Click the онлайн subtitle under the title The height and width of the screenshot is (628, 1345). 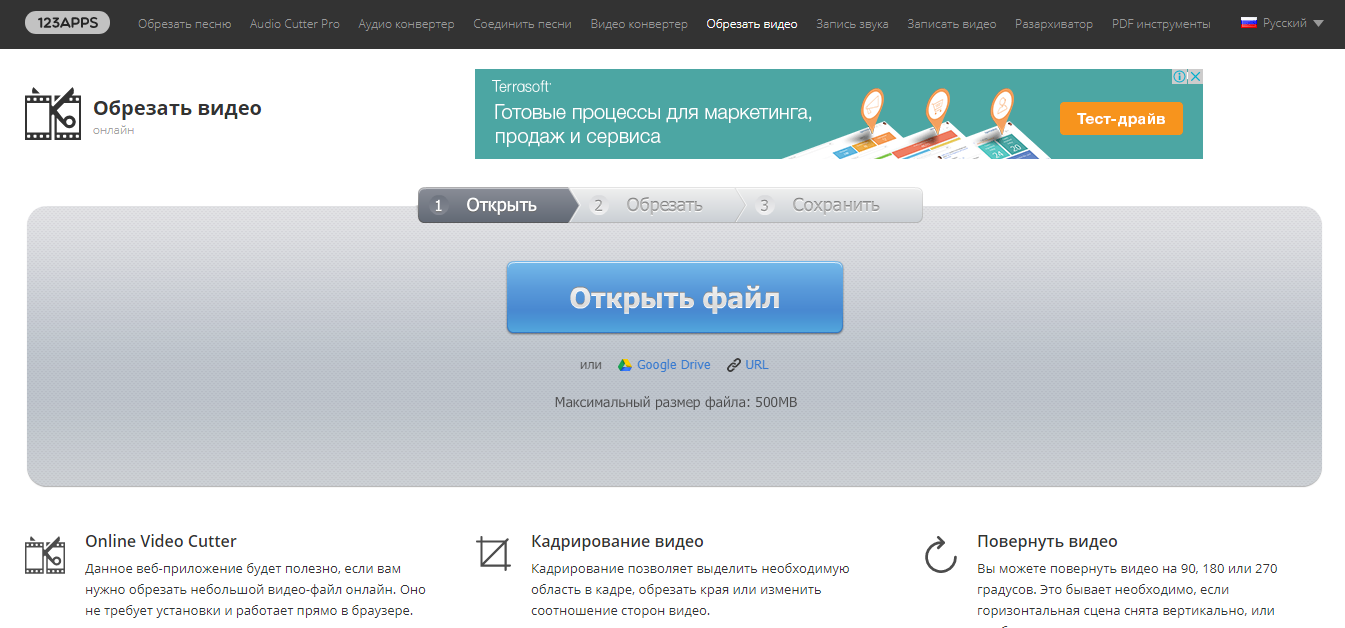(113, 130)
